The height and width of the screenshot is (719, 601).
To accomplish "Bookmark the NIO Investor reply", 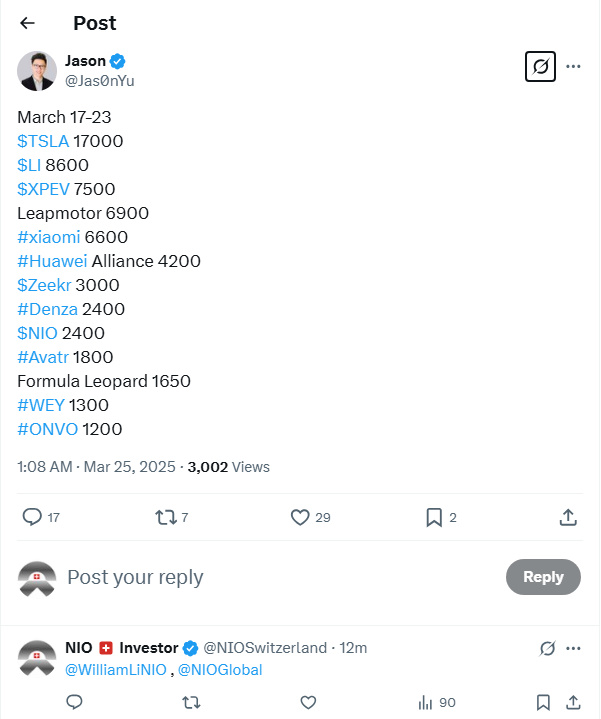I will (x=543, y=702).
